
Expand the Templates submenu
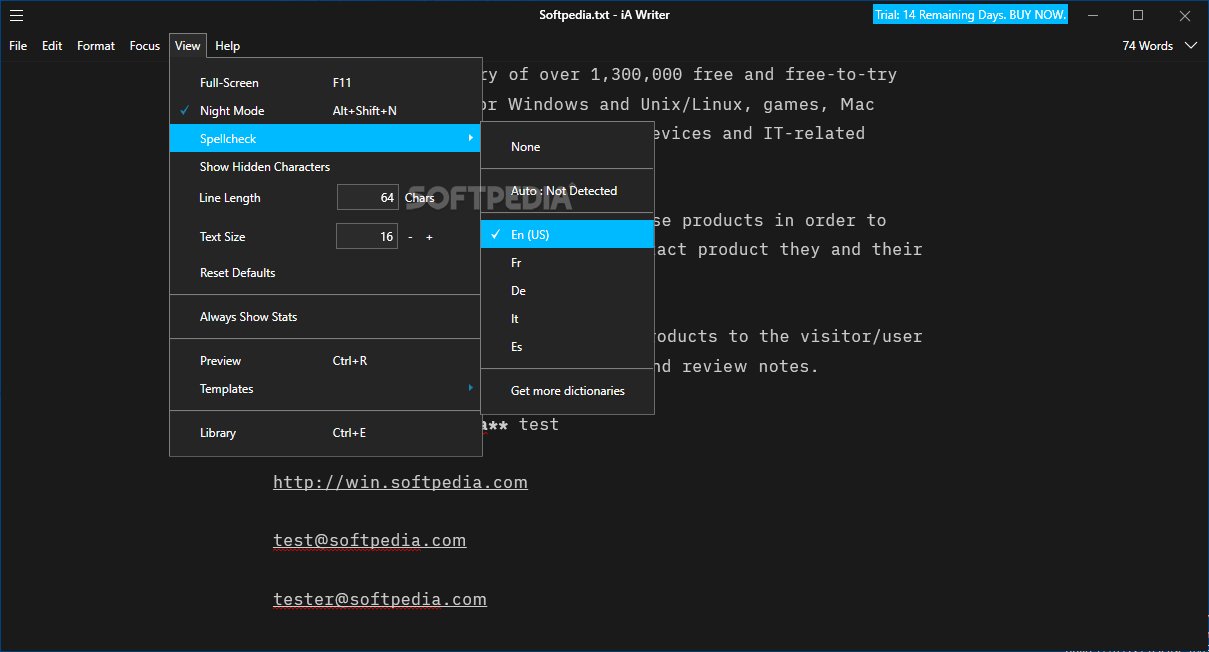(x=326, y=389)
